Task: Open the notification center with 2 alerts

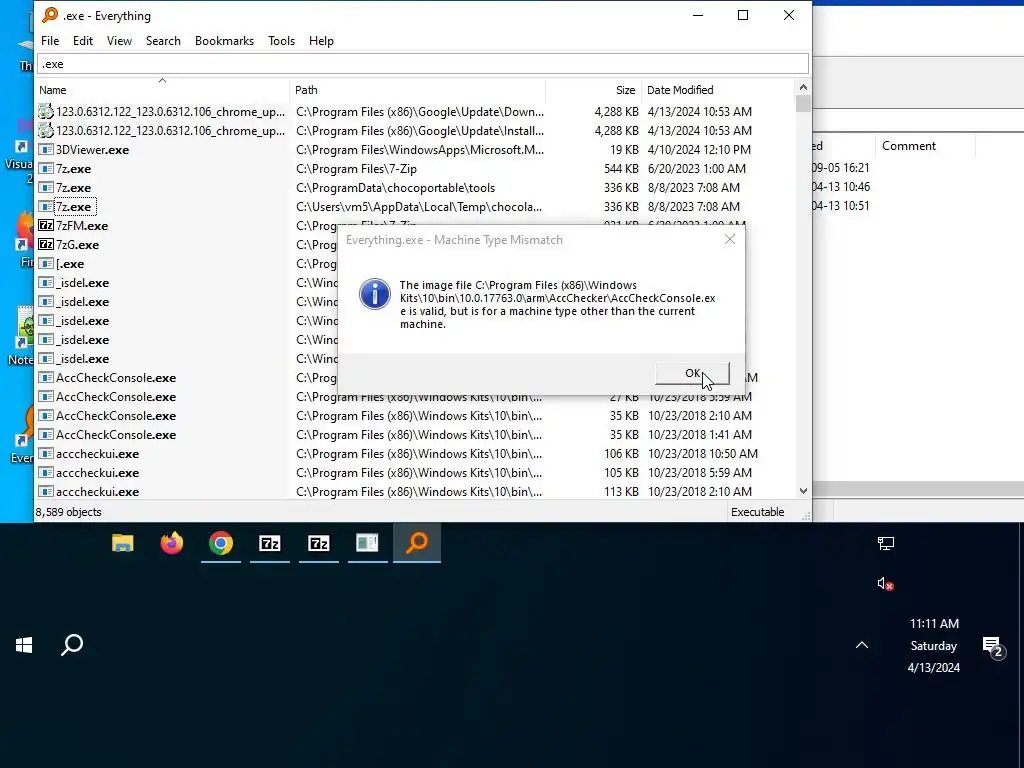Action: point(993,647)
